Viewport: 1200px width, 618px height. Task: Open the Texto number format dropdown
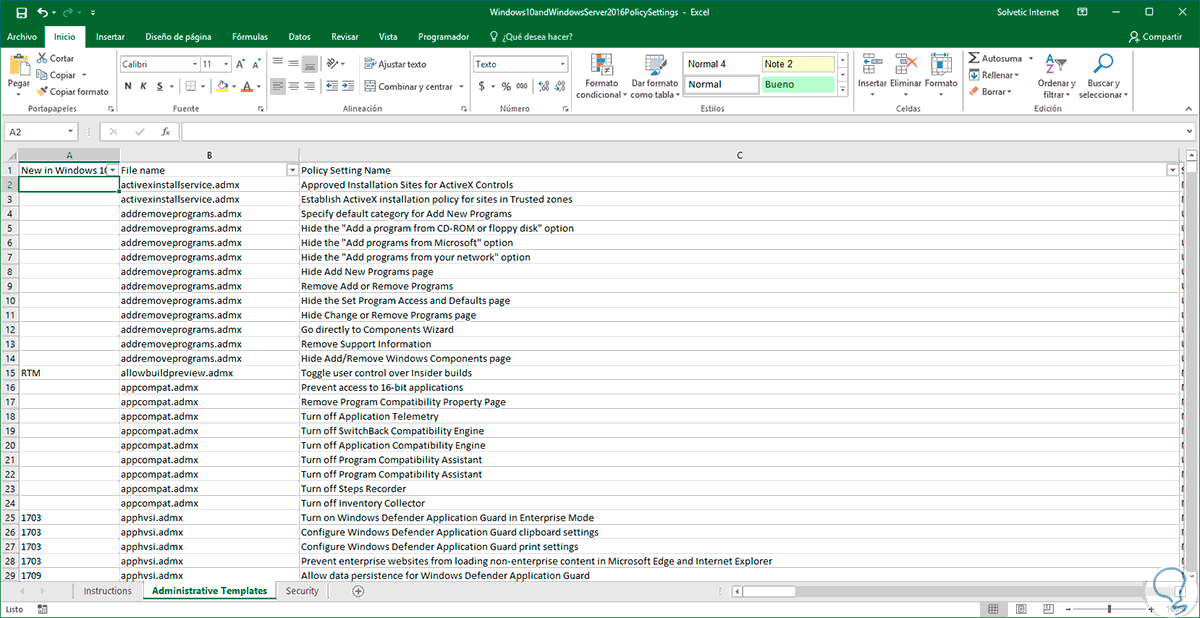(562, 64)
